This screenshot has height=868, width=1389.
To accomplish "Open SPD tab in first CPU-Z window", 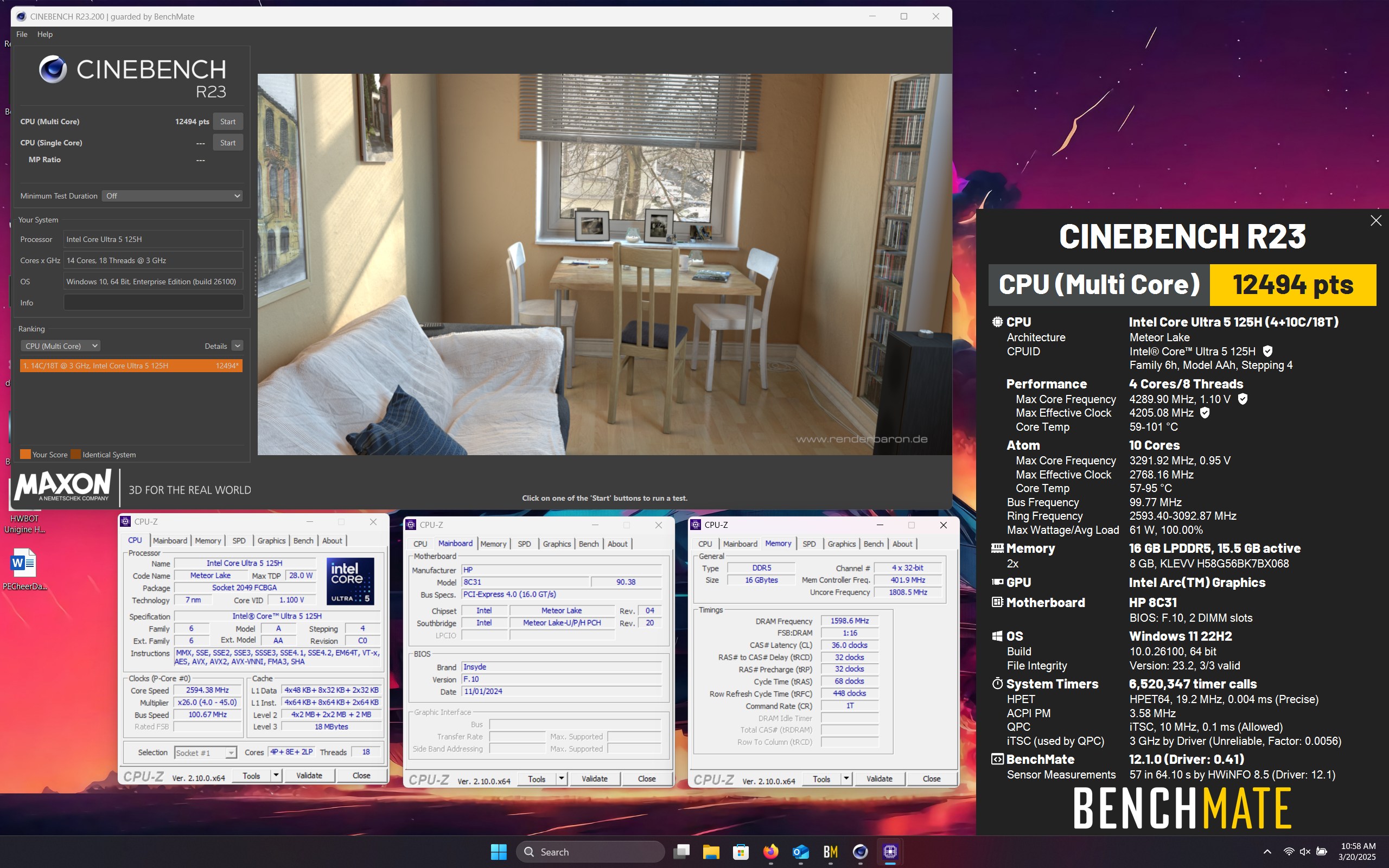I will [239, 541].
